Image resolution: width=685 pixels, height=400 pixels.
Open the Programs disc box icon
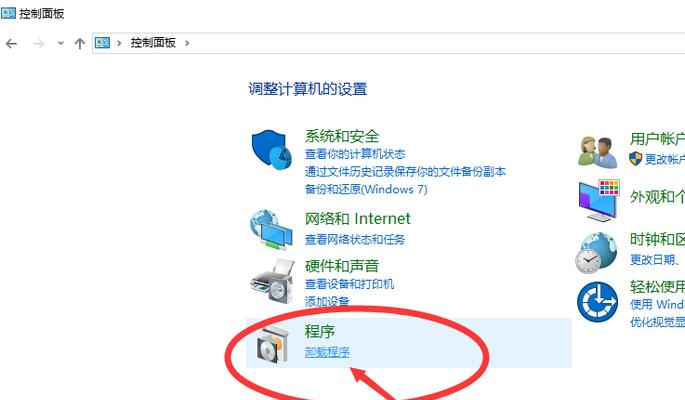tap(273, 345)
